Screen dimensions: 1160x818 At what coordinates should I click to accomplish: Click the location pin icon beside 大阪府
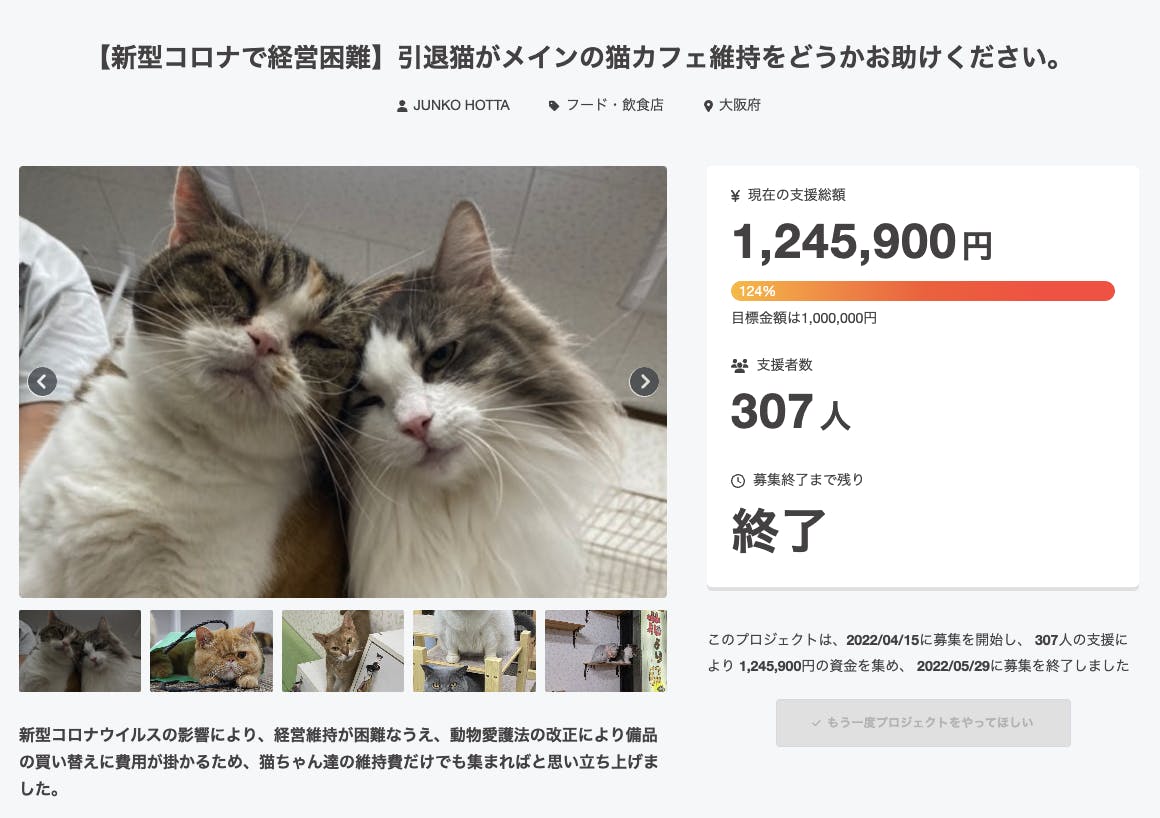pos(709,106)
